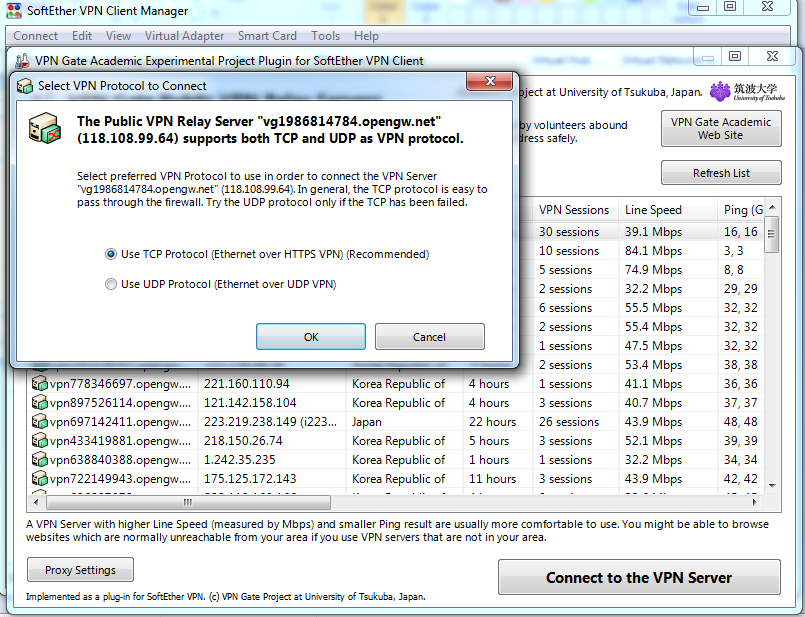Minimize the SoftEther VPN Client Manager window
The height and width of the screenshot is (617, 805).
pyautogui.click(x=703, y=7)
